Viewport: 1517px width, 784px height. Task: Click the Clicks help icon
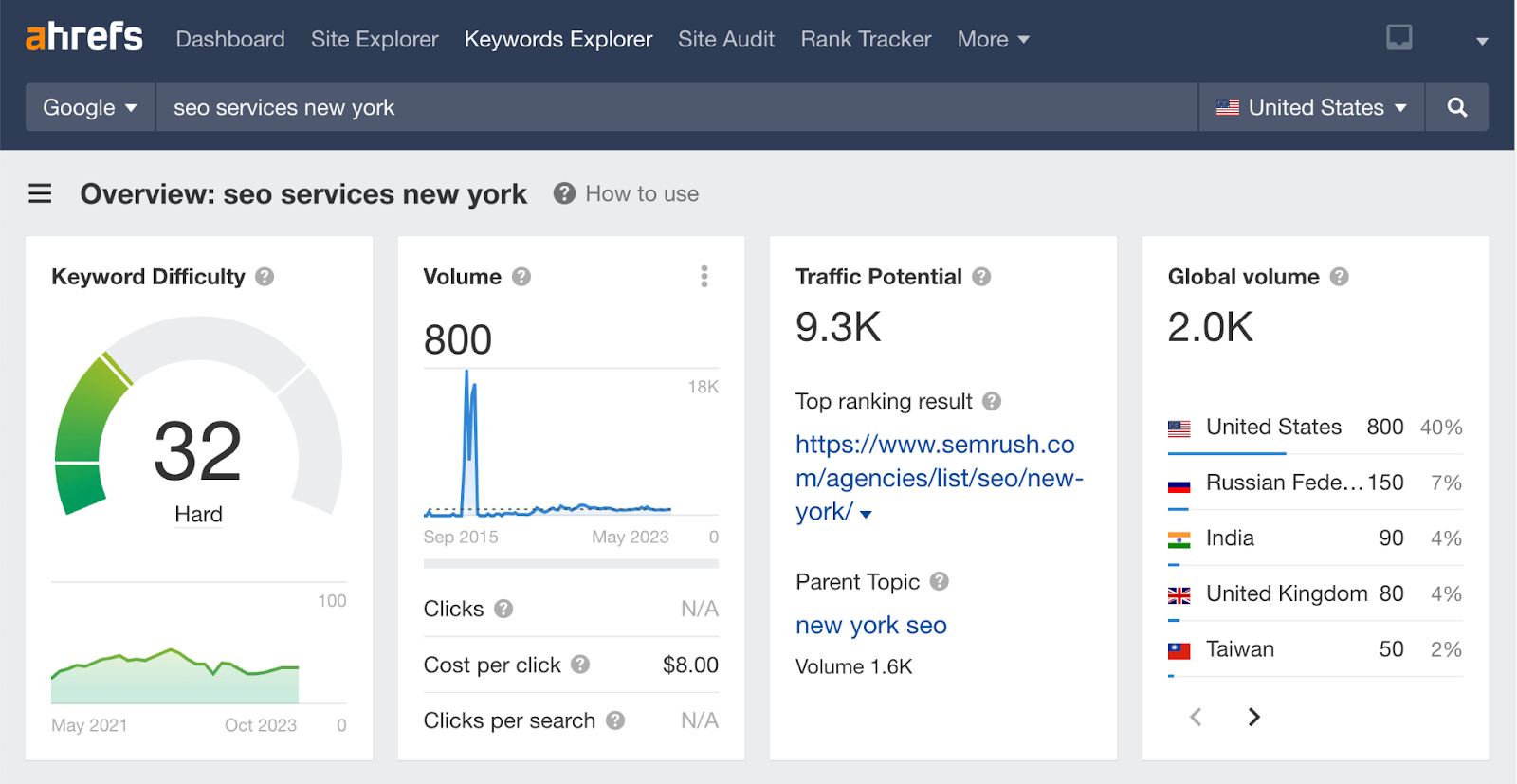503,609
